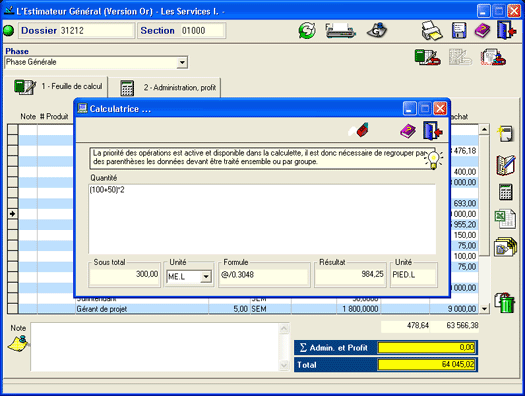Expand the Phase Générale dropdown
Viewport: 525px width, 396px height.
182,62
